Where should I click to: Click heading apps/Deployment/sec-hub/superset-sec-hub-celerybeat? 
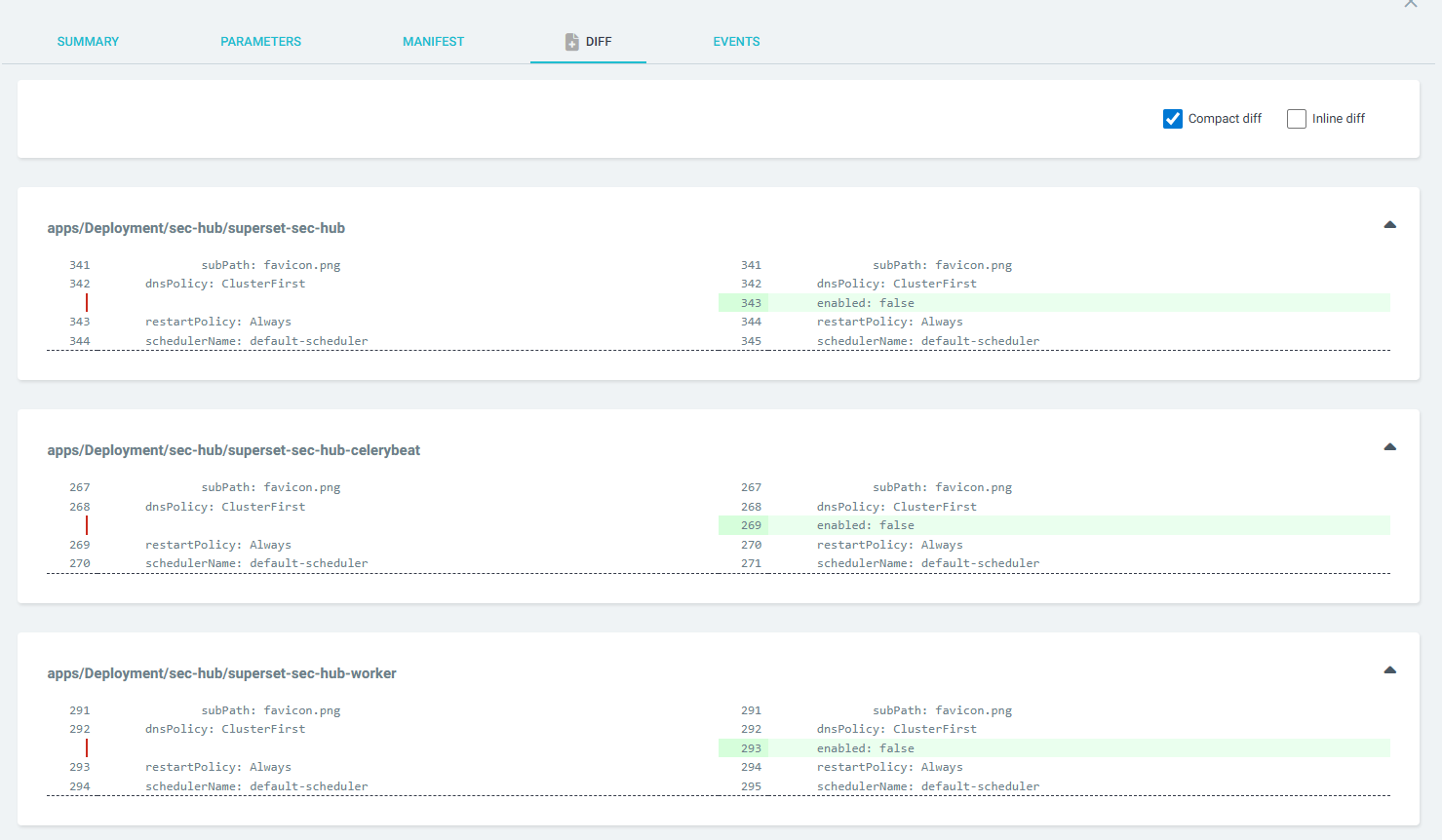pyautogui.click(x=234, y=450)
